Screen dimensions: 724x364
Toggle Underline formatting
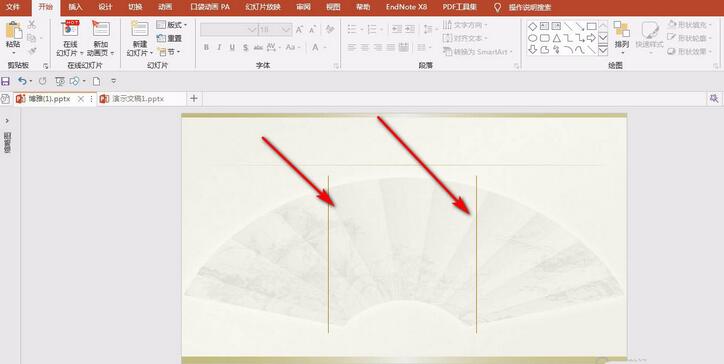[x=232, y=47]
